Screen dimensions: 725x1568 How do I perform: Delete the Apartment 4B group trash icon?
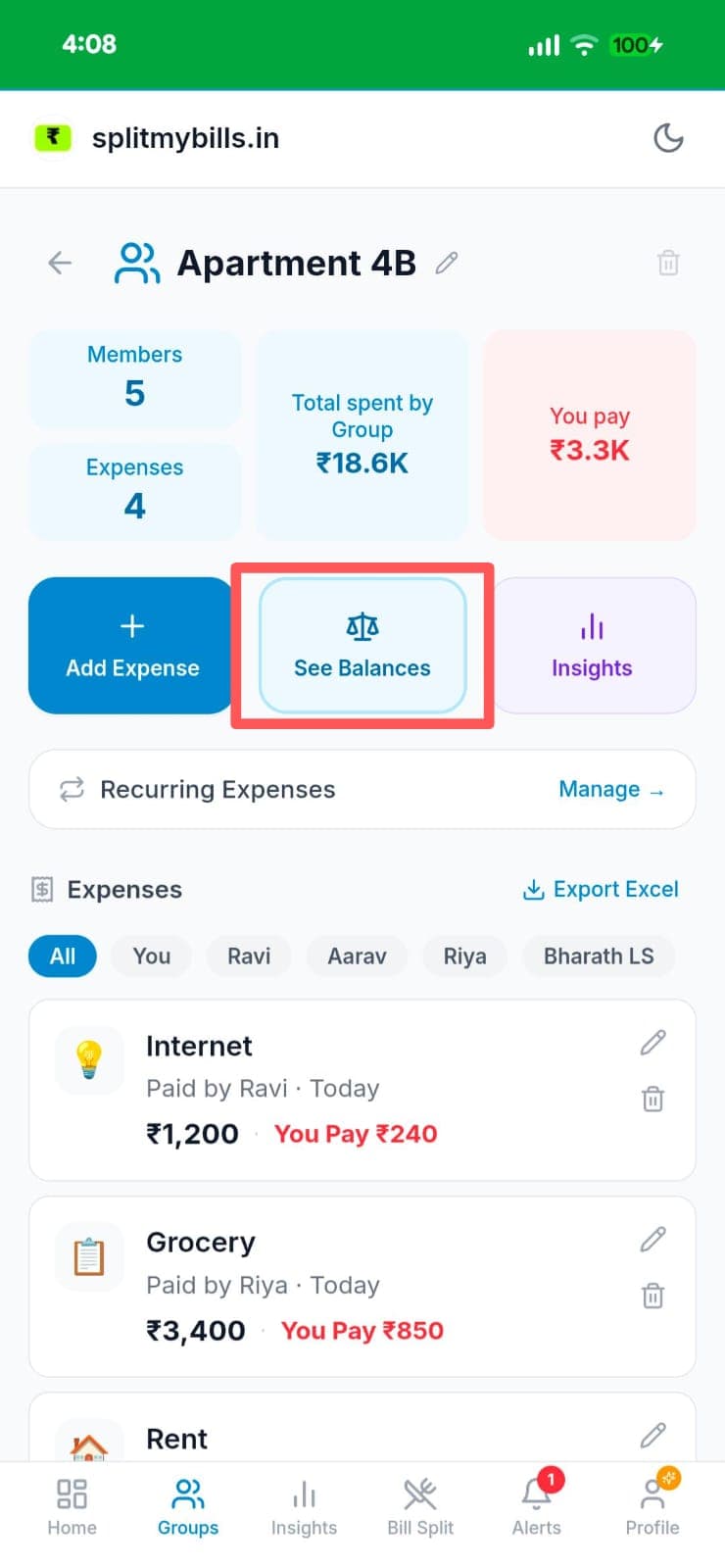(x=668, y=263)
